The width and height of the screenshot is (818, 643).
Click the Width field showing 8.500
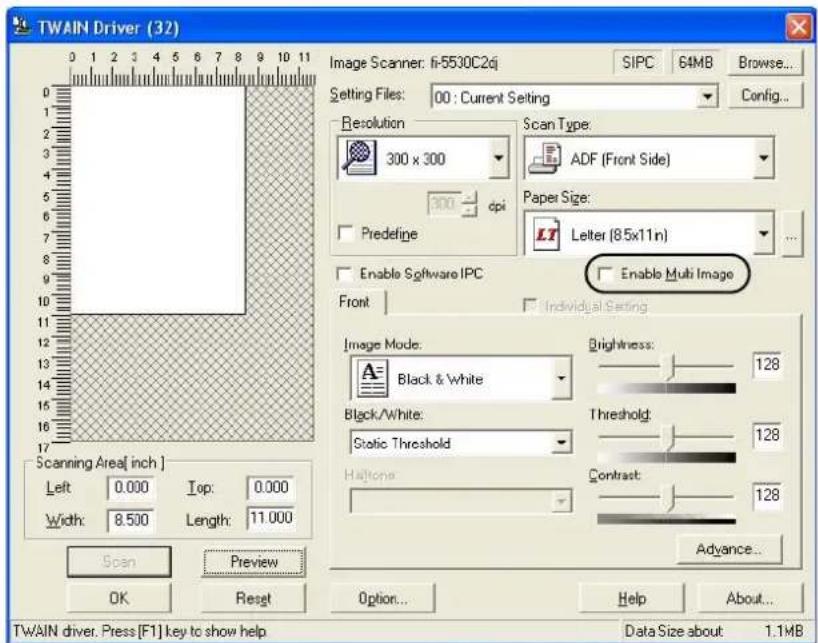131,520
